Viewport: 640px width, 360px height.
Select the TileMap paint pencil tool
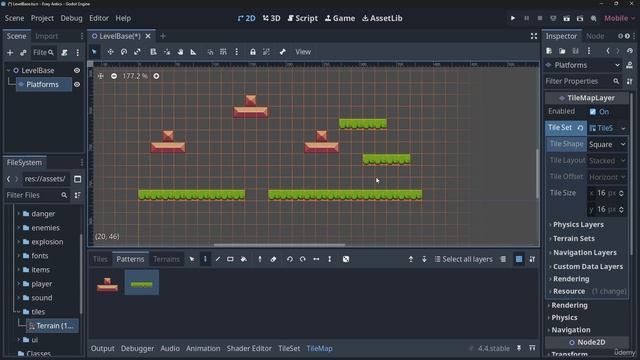click(205, 259)
